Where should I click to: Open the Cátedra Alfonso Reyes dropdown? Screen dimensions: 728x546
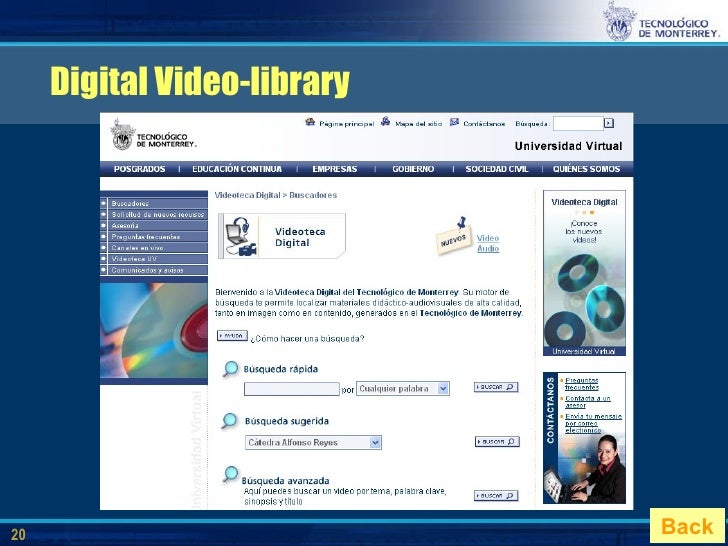click(x=313, y=442)
